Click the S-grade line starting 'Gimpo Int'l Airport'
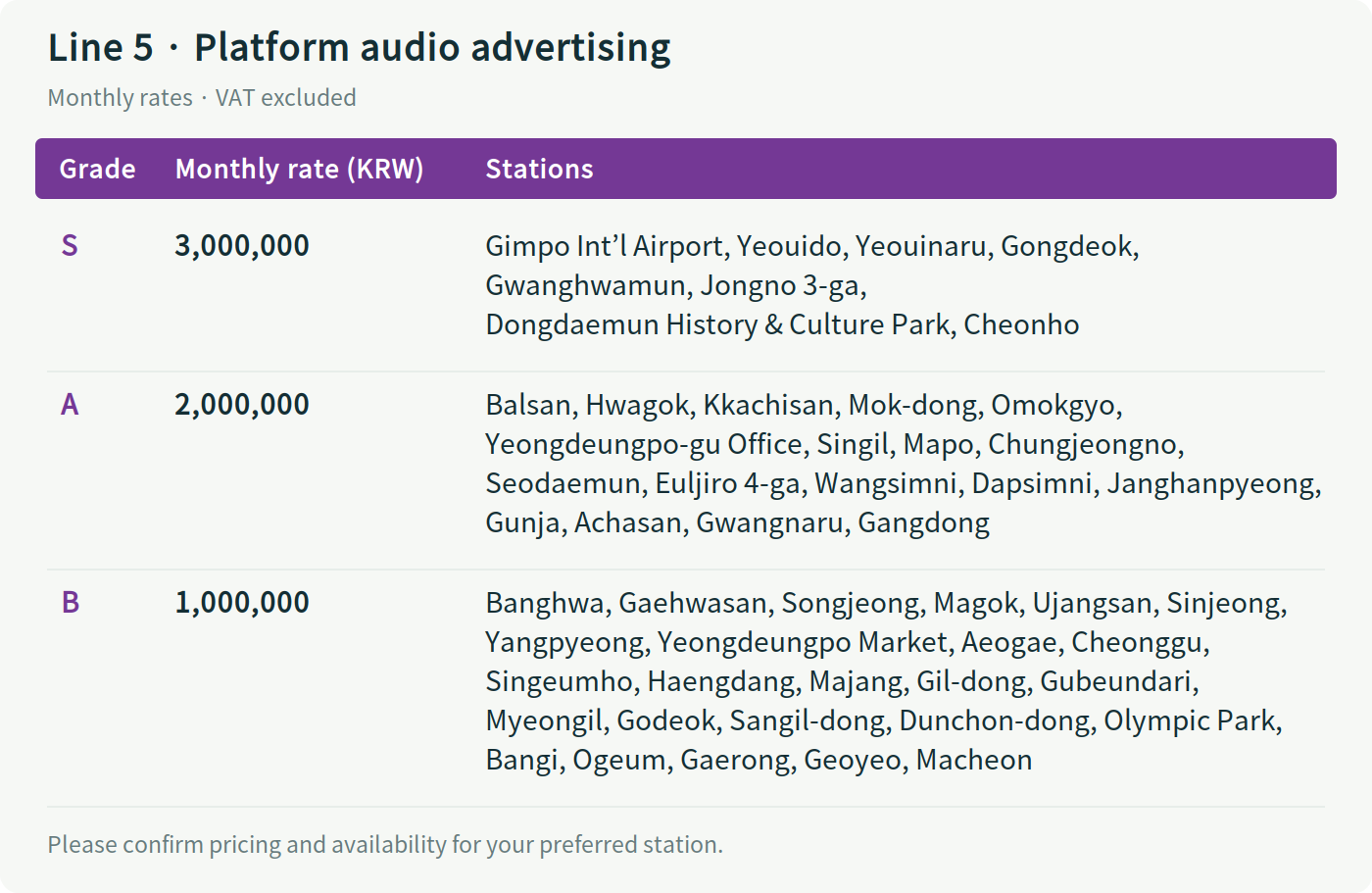The image size is (1372, 893). tap(812, 246)
